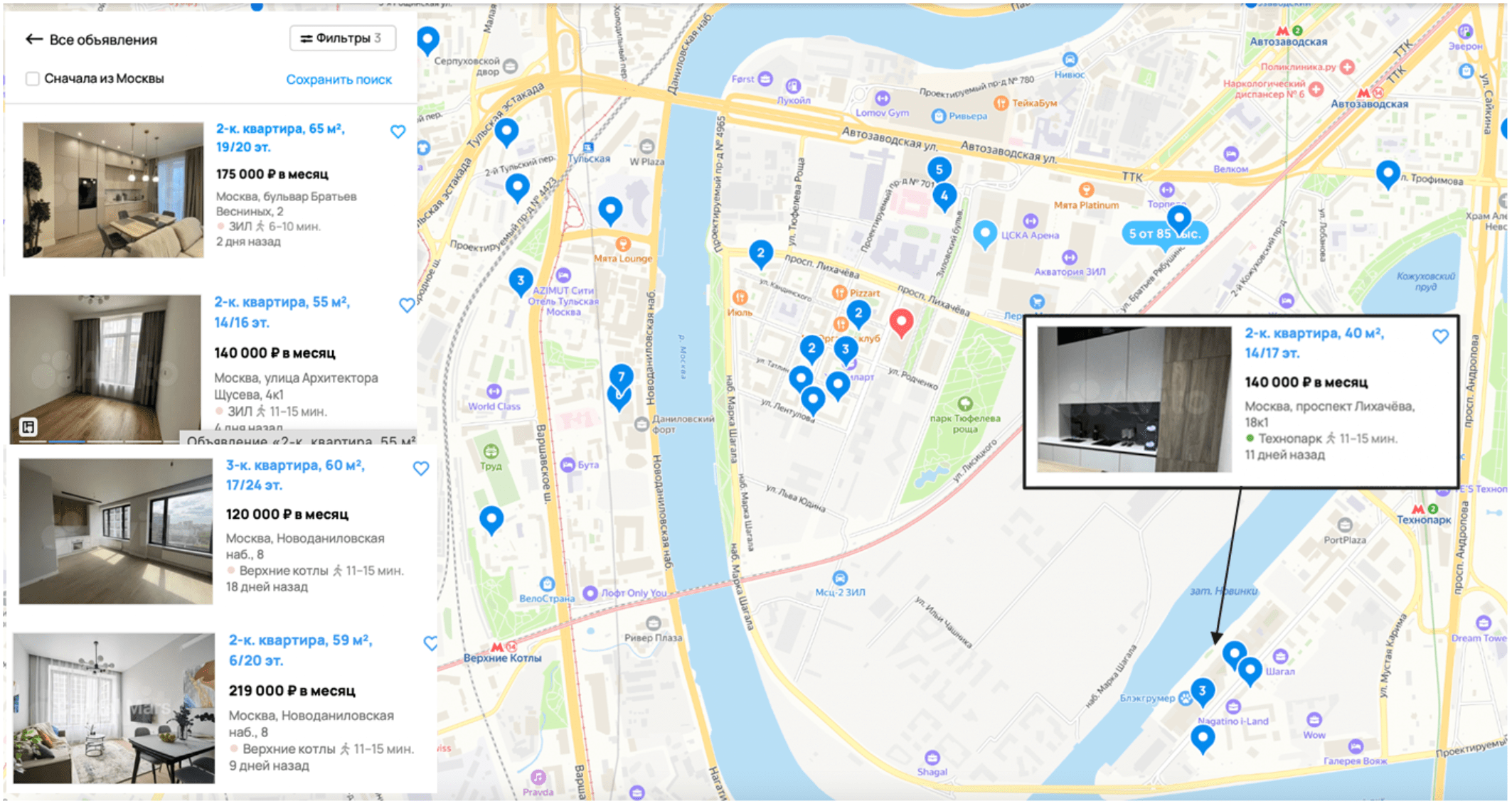Click the Мсц-2 ЗИЛ transport marker
1512x806 pixels.
point(840,577)
